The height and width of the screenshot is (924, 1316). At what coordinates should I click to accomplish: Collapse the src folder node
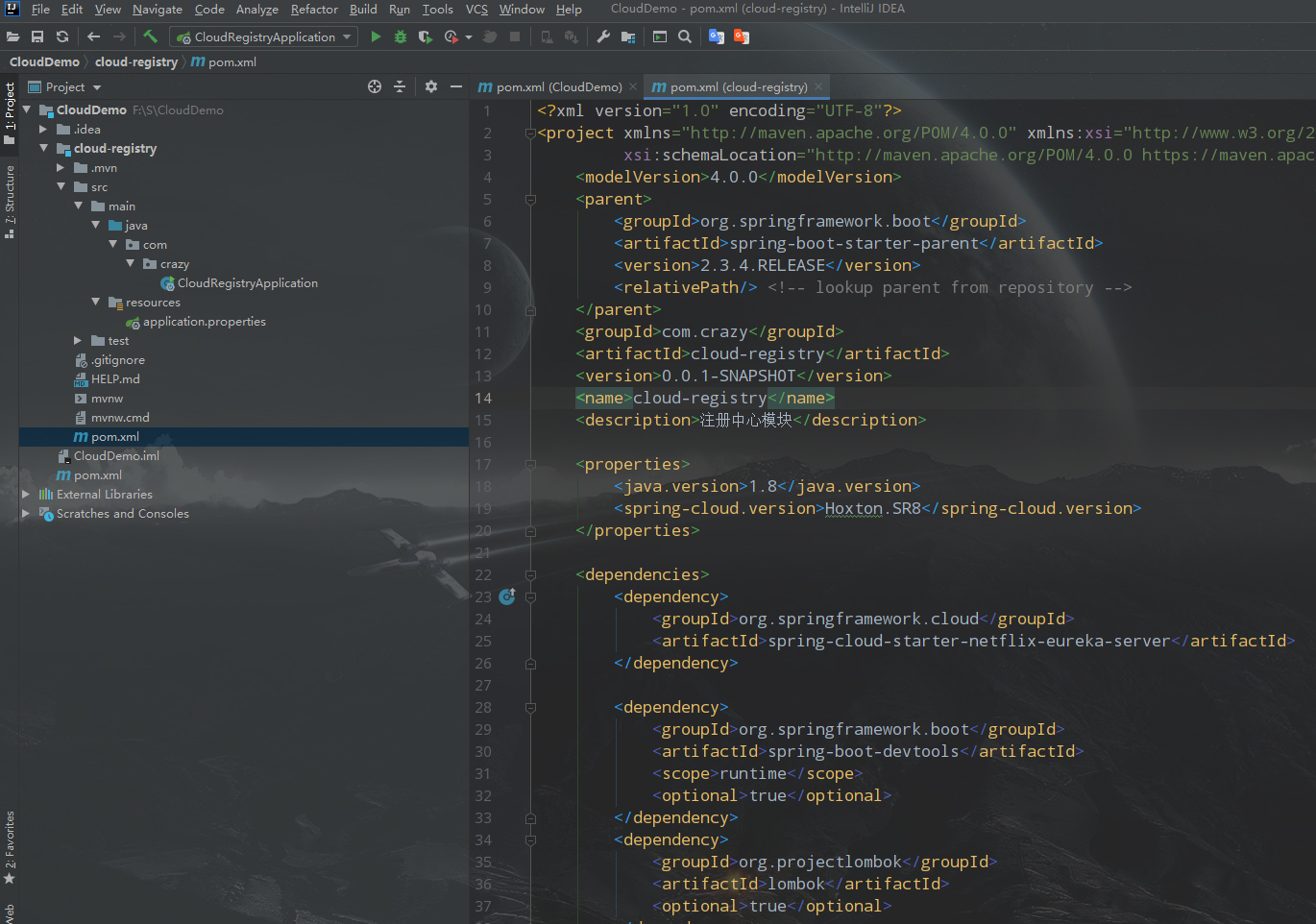[61, 186]
